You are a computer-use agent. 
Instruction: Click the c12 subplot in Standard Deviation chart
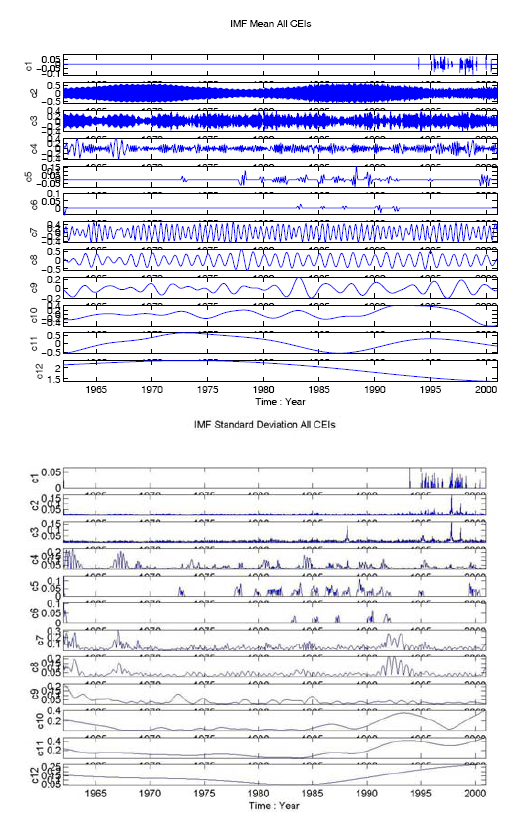pyautogui.click(x=275, y=775)
